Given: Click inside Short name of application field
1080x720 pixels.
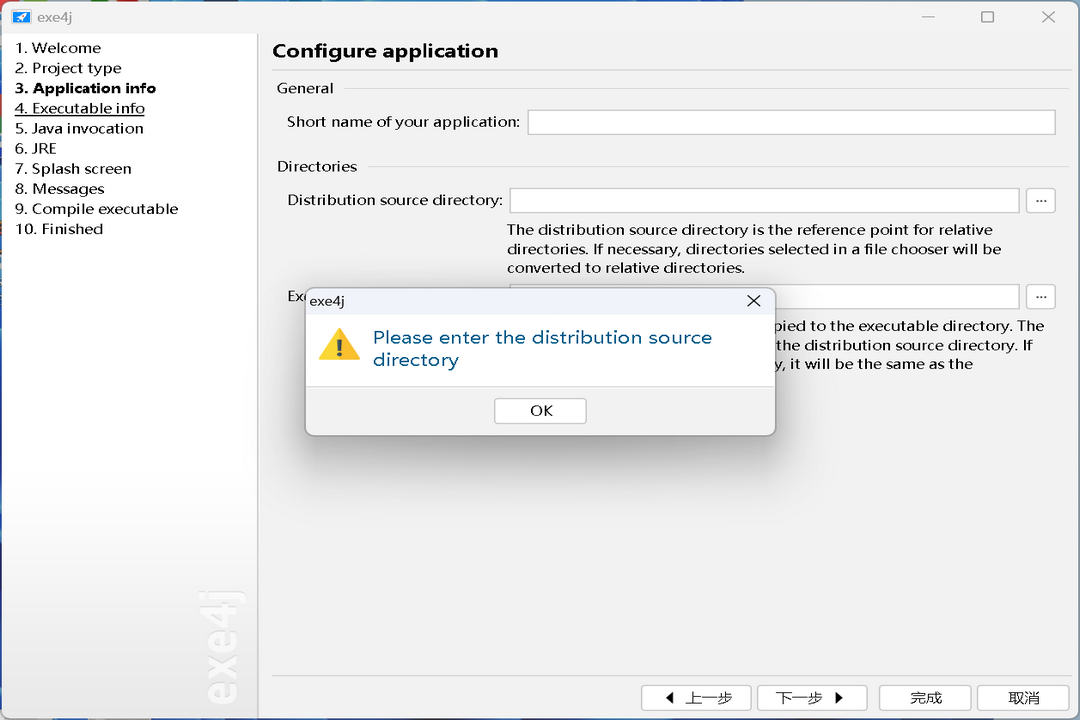Looking at the screenshot, I should [x=790, y=122].
